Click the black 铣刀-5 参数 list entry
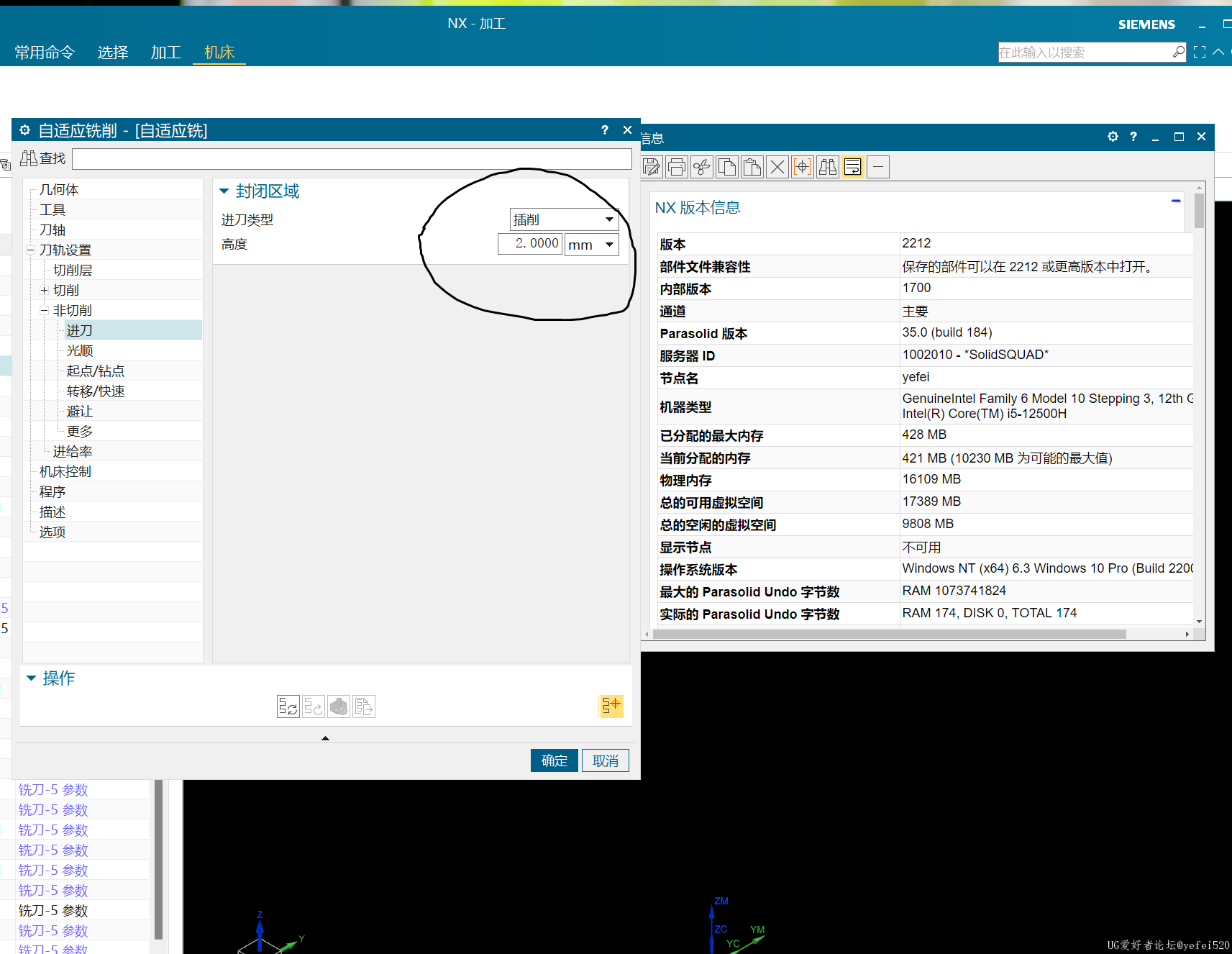 [x=53, y=911]
